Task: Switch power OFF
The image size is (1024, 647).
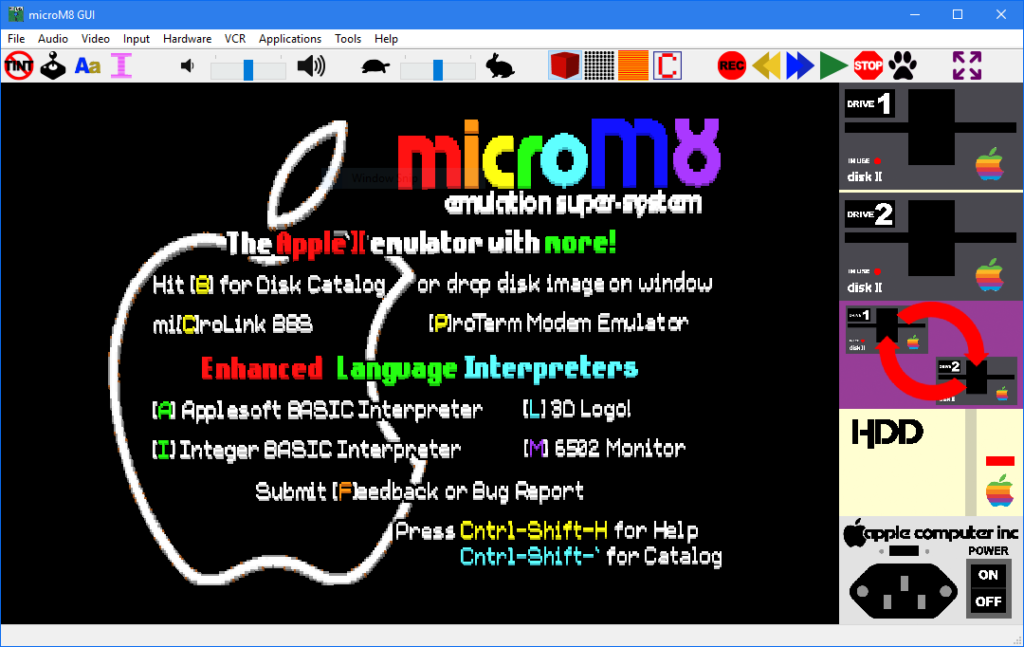Action: (x=988, y=601)
